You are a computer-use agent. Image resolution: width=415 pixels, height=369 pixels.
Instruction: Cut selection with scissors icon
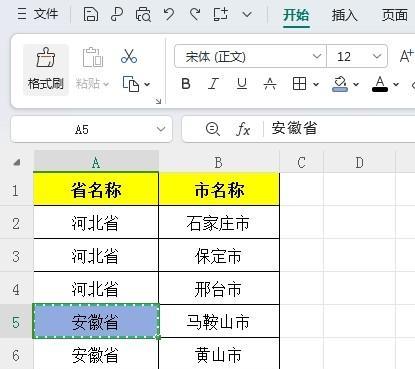coord(129,56)
